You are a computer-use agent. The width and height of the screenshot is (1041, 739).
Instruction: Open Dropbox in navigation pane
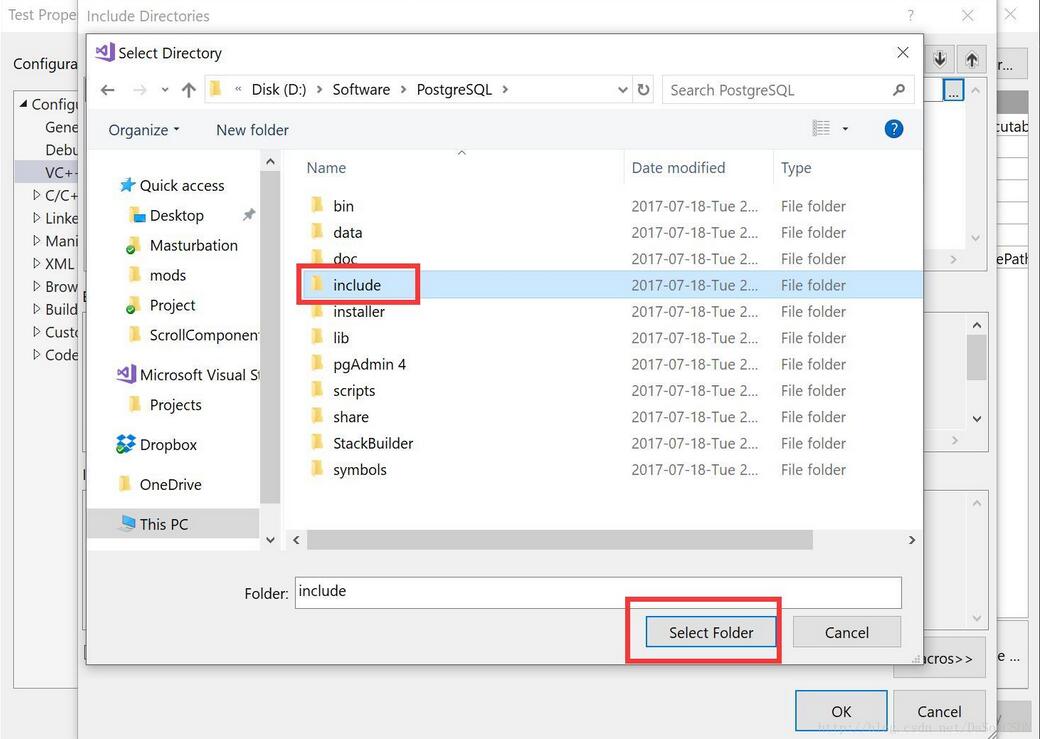point(167,445)
